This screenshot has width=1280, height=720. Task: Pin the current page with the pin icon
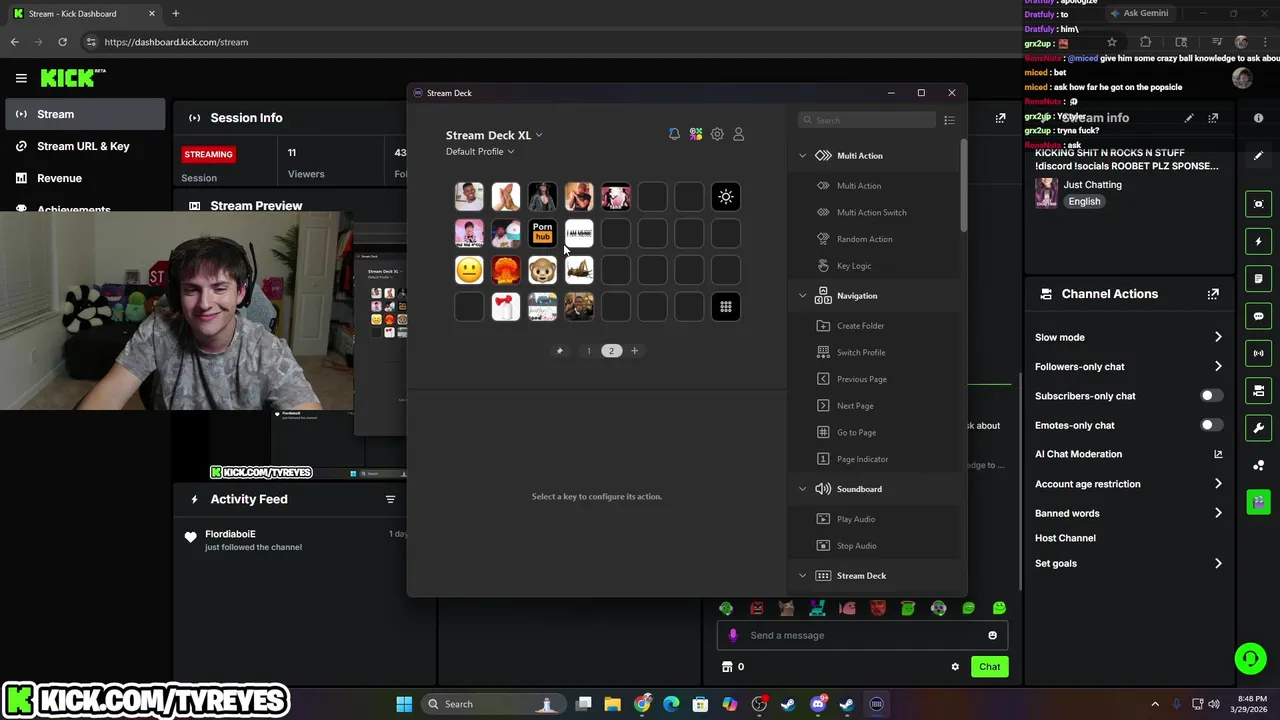click(x=560, y=351)
